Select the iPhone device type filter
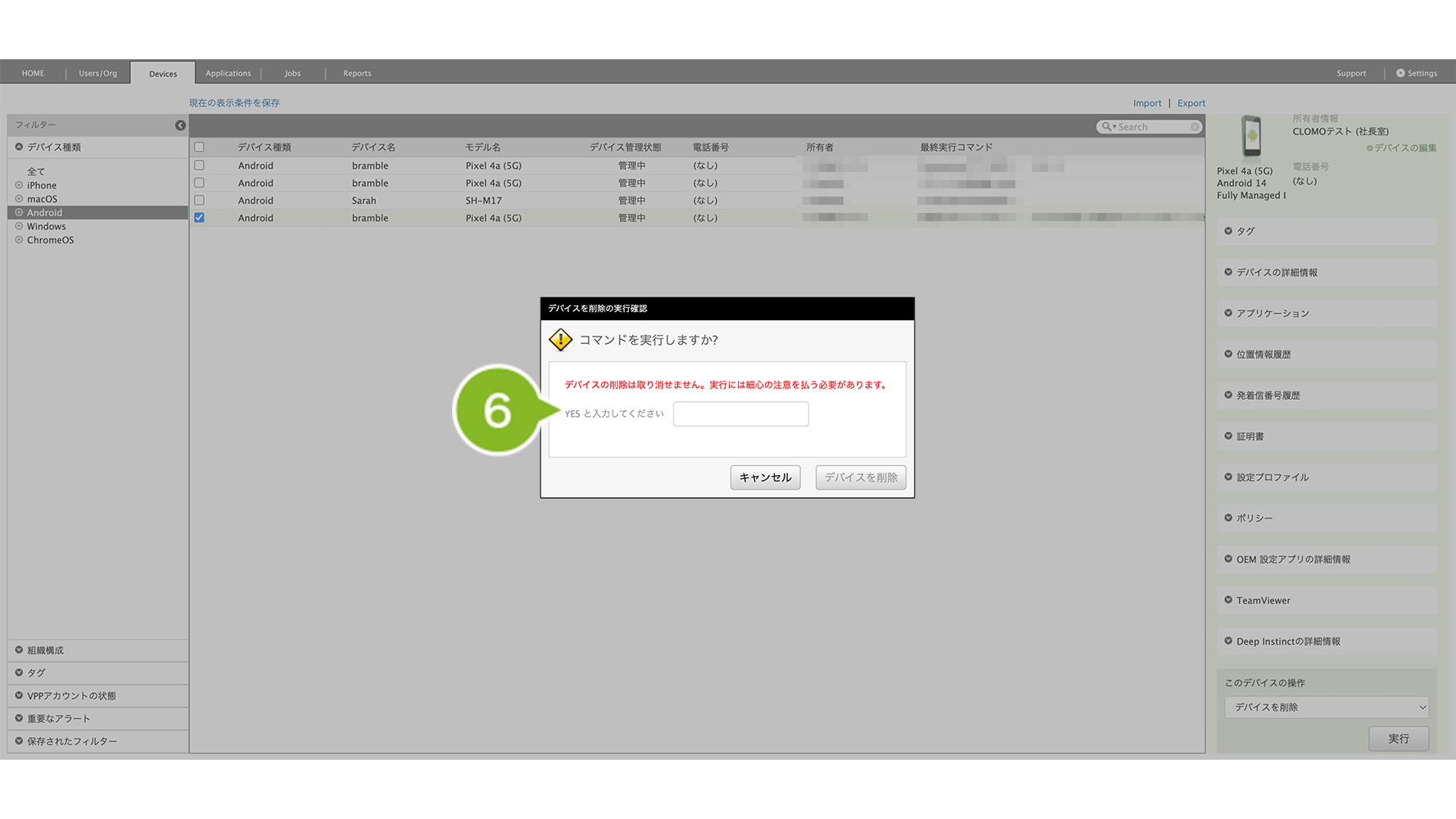Viewport: 1456px width, 819px height. (x=42, y=186)
